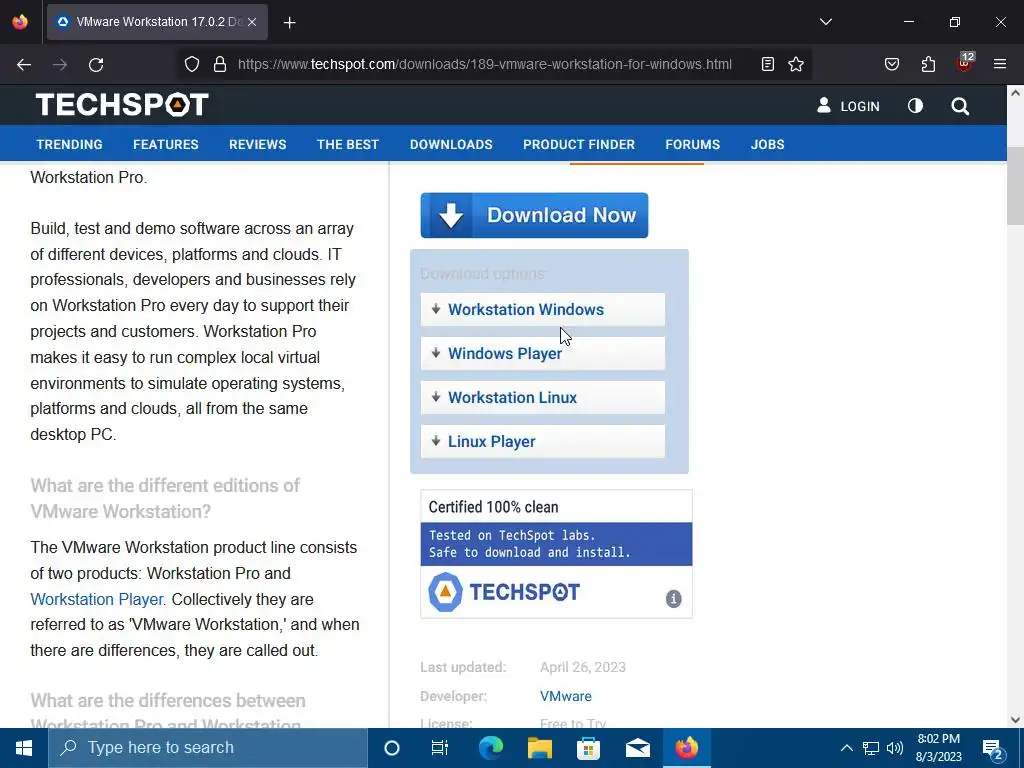Viewport: 1024px width, 768px height.
Task: Click the scrollbar up arrow
Action: coord(1015,93)
